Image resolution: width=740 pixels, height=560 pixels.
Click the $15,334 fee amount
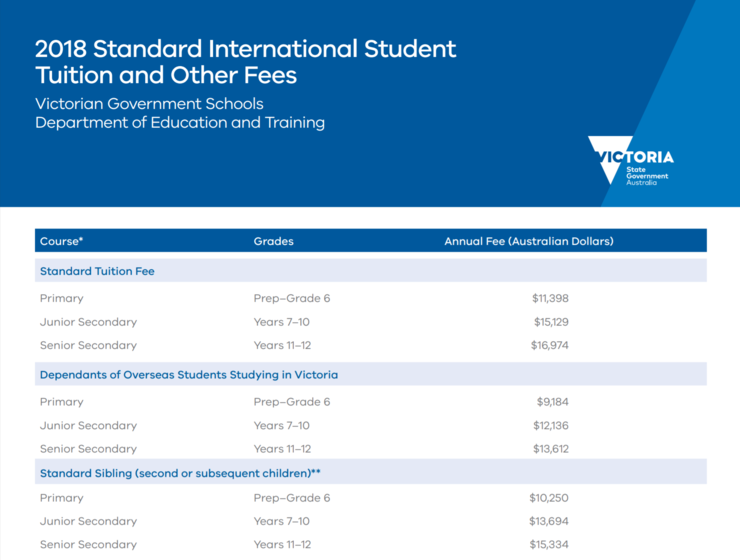pos(549,545)
